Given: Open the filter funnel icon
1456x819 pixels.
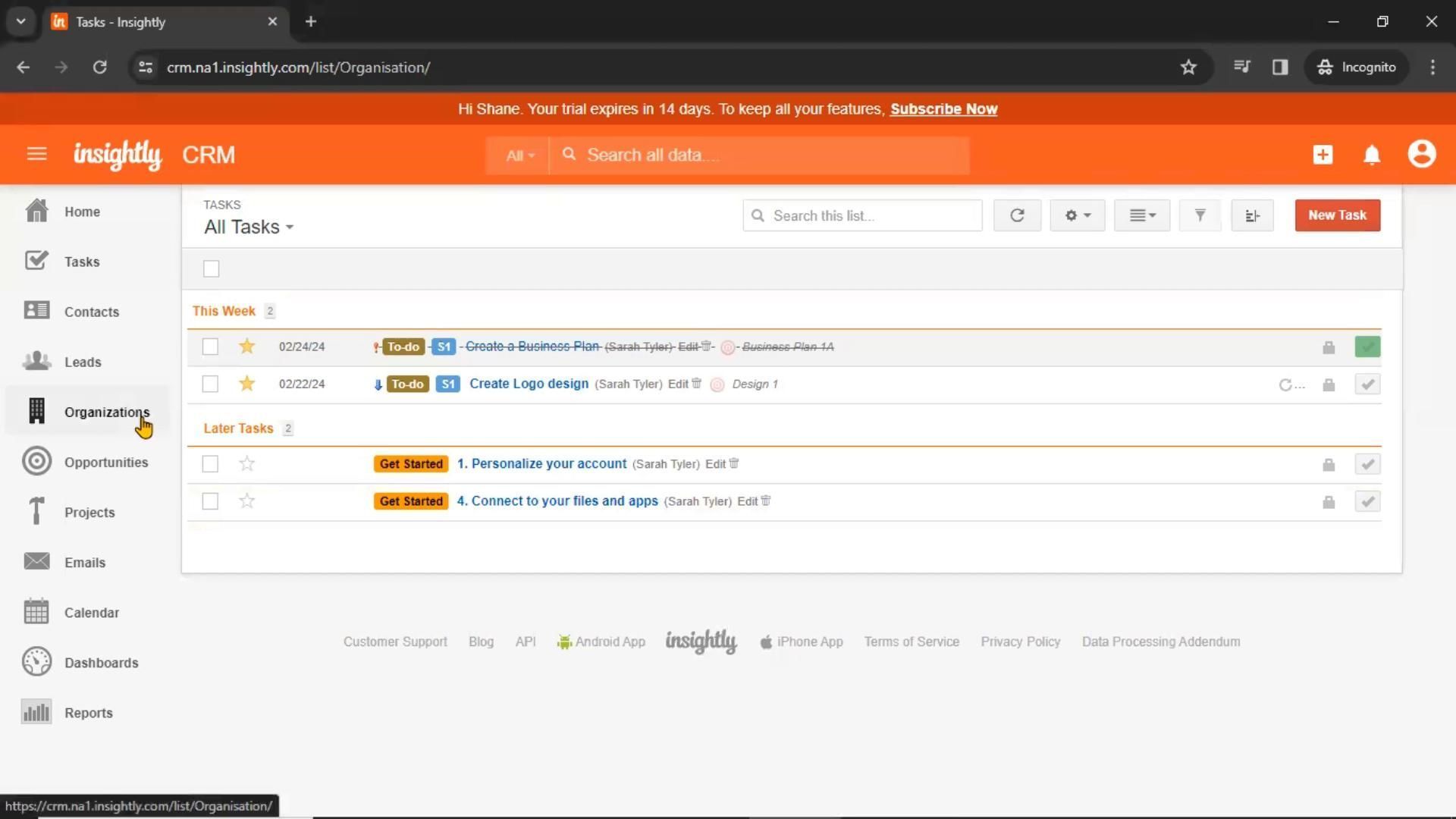Looking at the screenshot, I should 1200,215.
